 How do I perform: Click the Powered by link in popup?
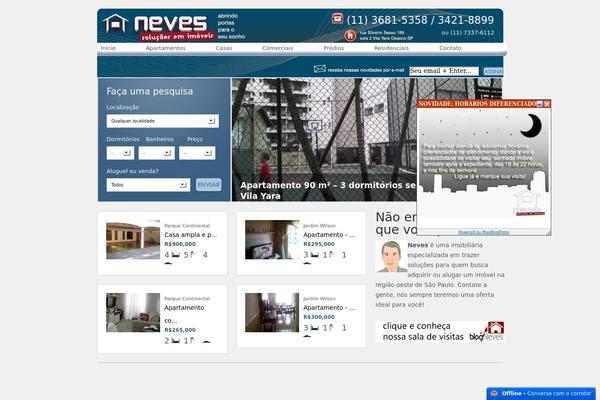[484, 232]
